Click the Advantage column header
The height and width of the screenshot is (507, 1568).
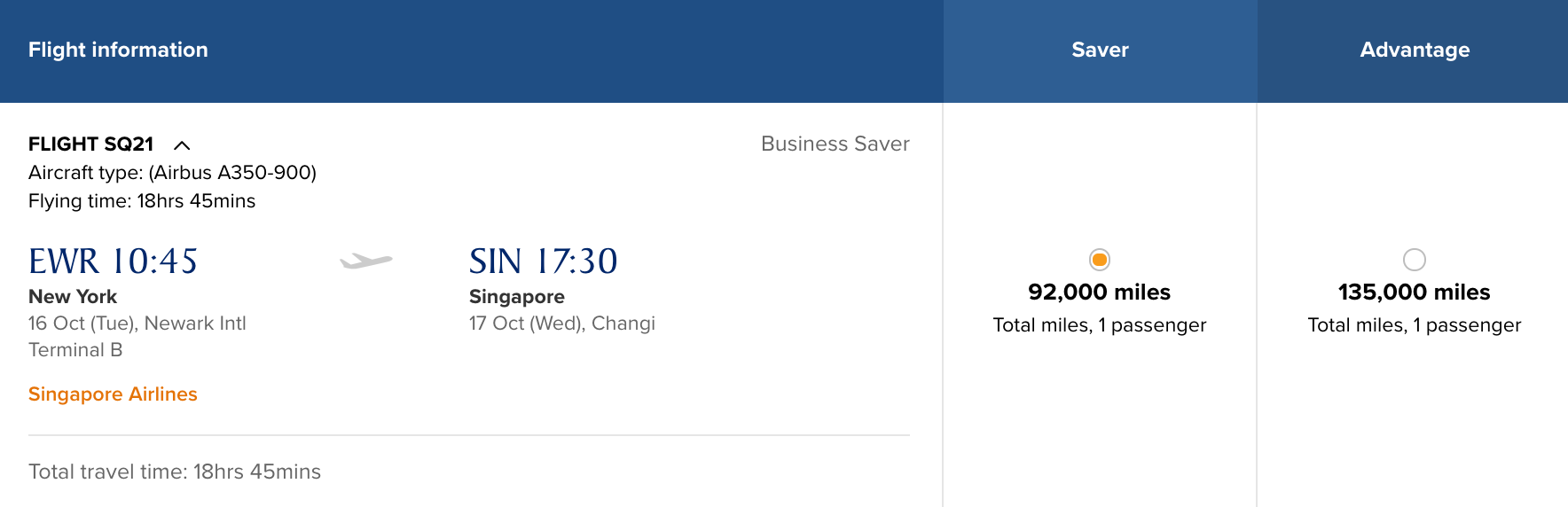coord(1414,51)
